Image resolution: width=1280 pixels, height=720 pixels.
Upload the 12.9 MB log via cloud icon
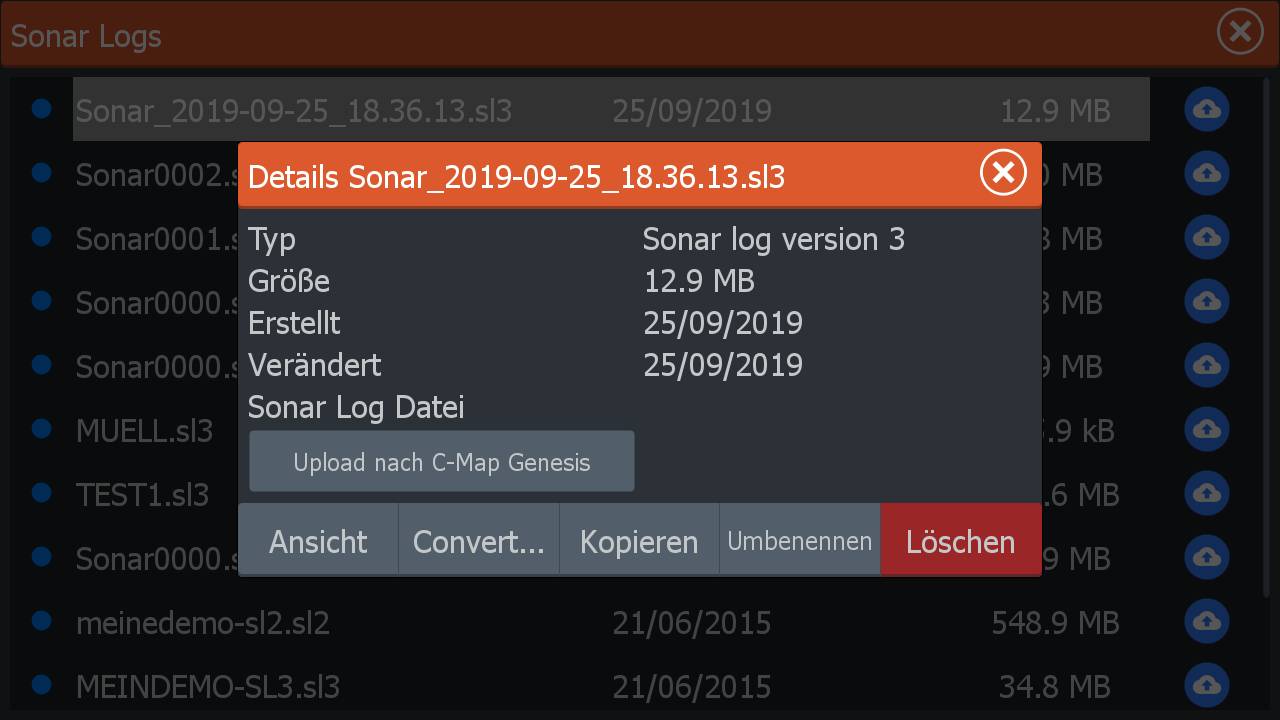point(1207,109)
